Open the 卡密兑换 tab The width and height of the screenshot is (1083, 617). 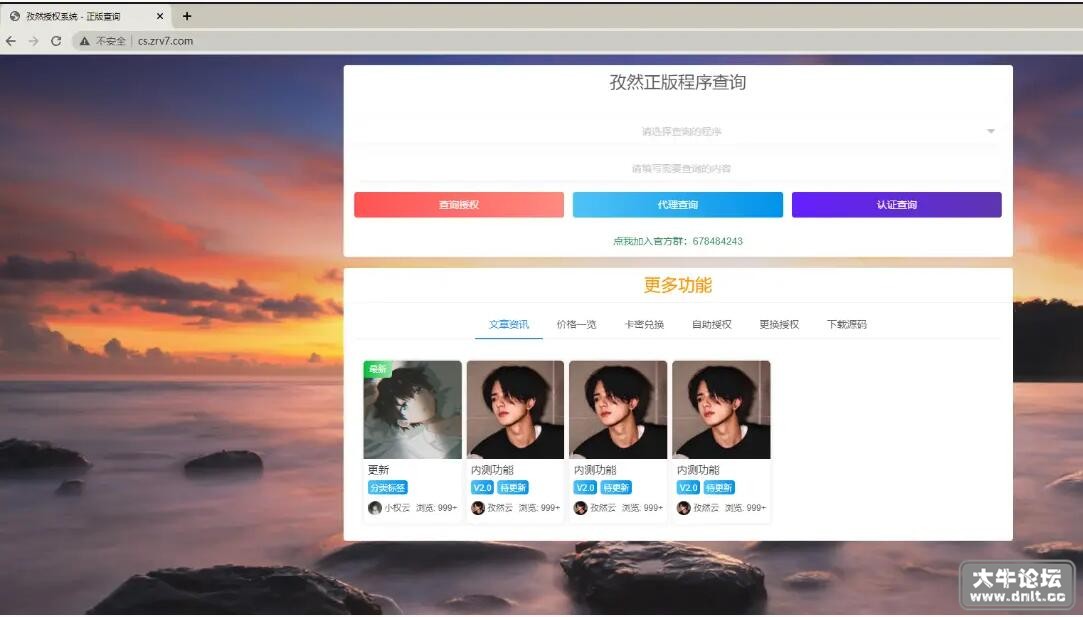coord(644,324)
